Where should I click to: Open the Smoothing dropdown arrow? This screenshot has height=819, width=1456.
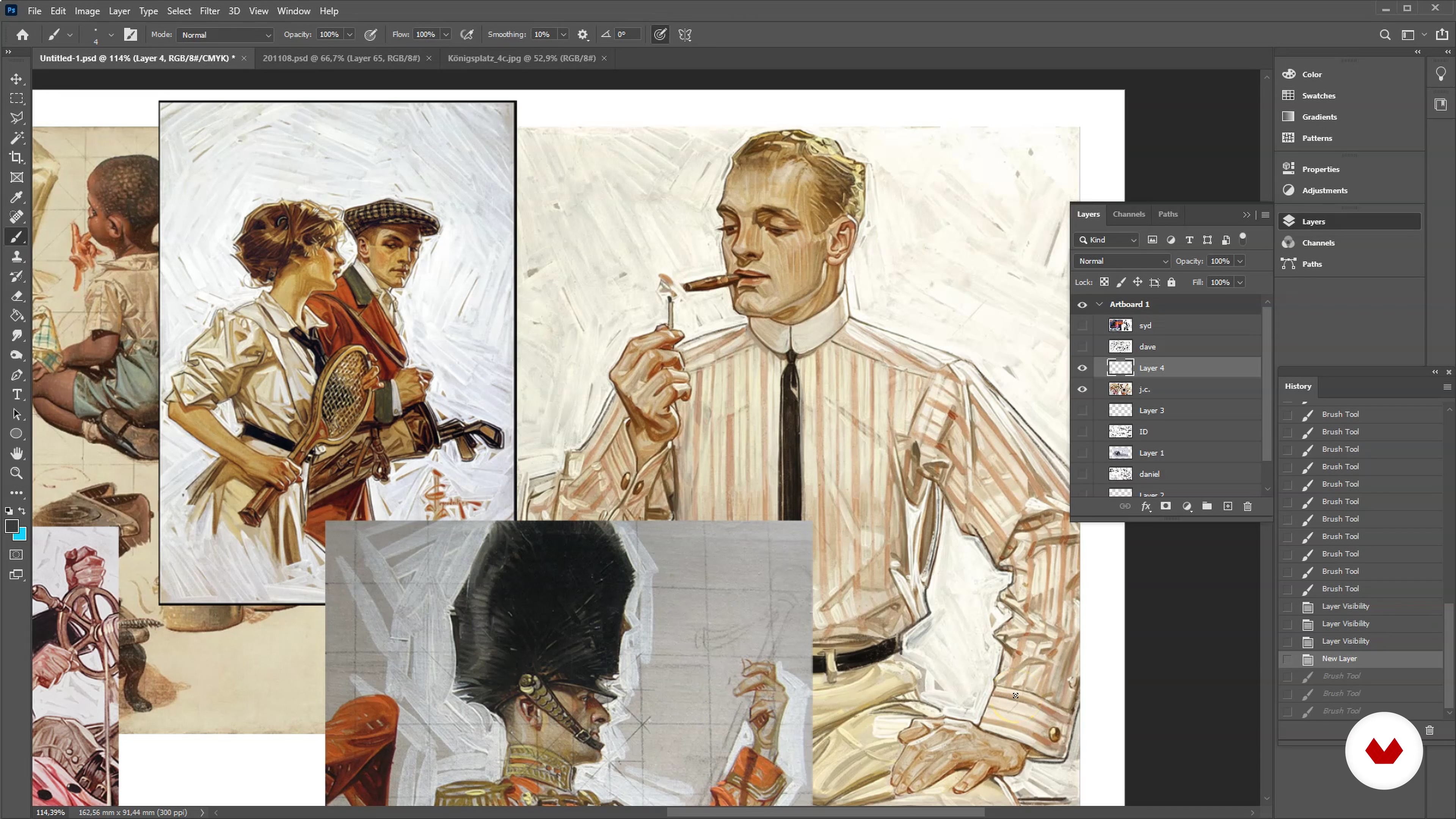tap(563, 35)
